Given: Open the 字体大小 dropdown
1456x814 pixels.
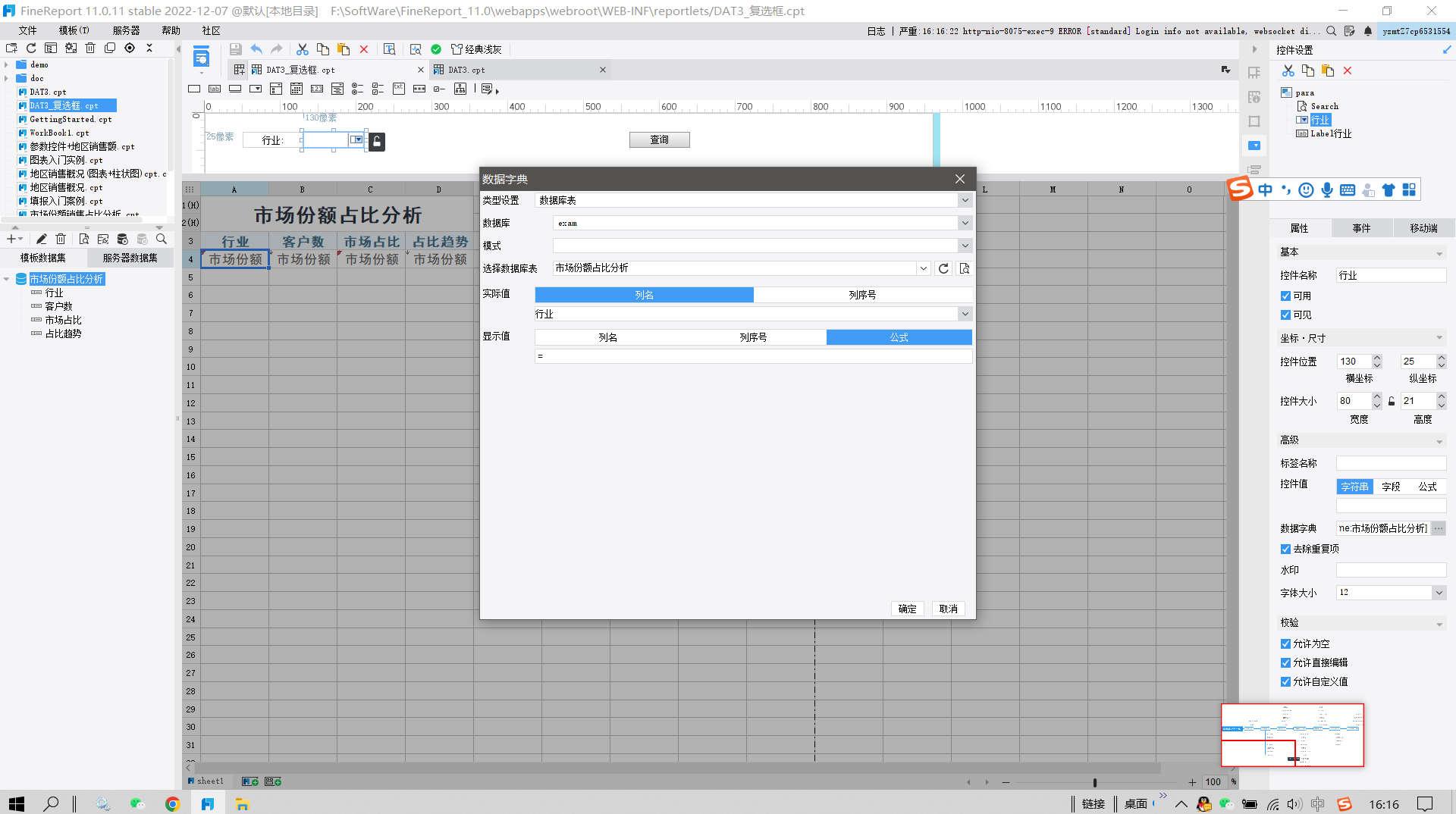Looking at the screenshot, I should point(1439,593).
